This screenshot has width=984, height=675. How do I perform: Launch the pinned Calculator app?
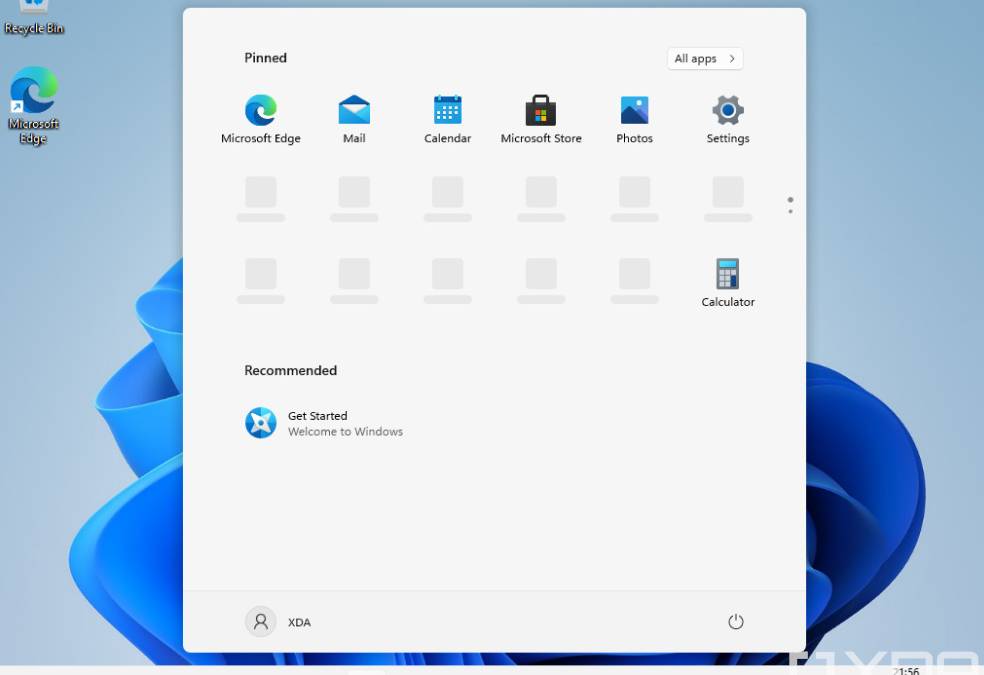pos(728,283)
